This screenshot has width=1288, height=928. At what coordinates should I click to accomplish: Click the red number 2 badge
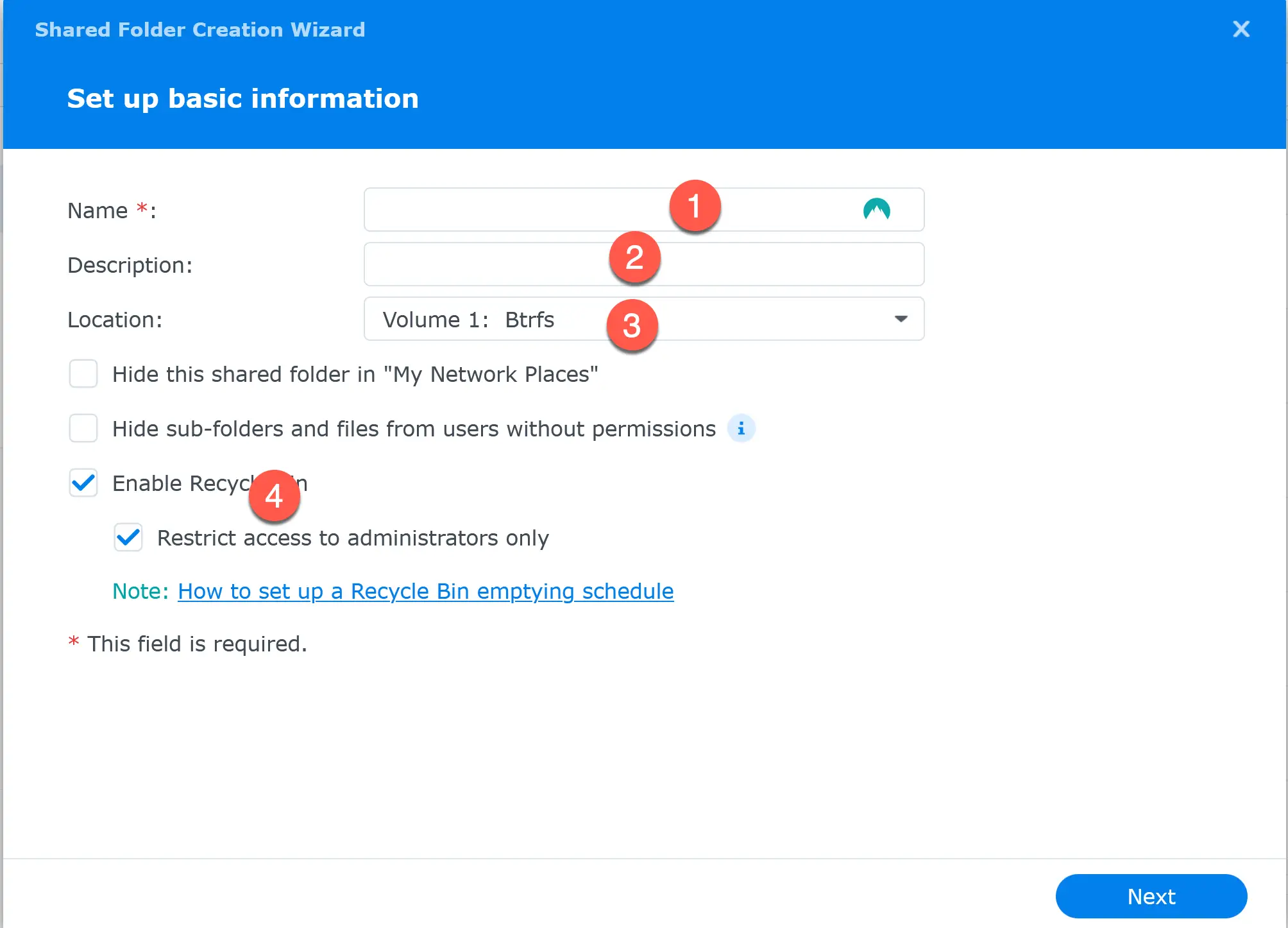tap(634, 257)
